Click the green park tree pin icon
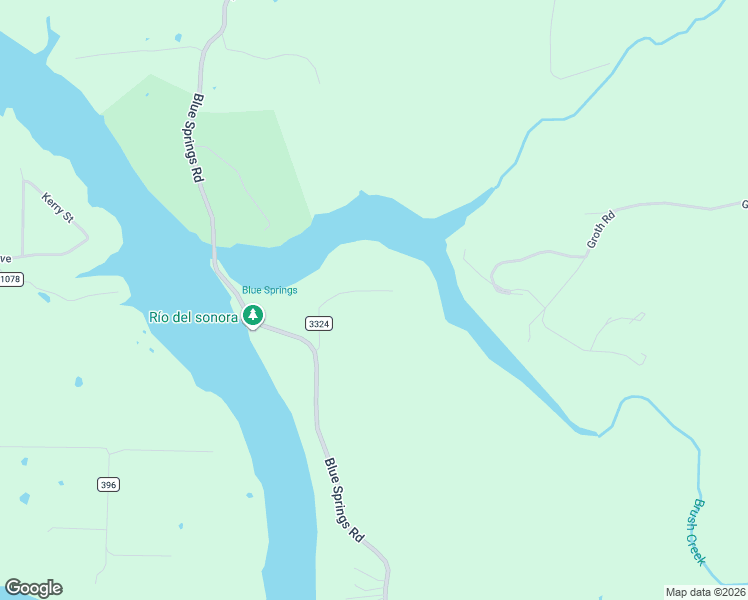This screenshot has height=600, width=748. pyautogui.click(x=253, y=316)
